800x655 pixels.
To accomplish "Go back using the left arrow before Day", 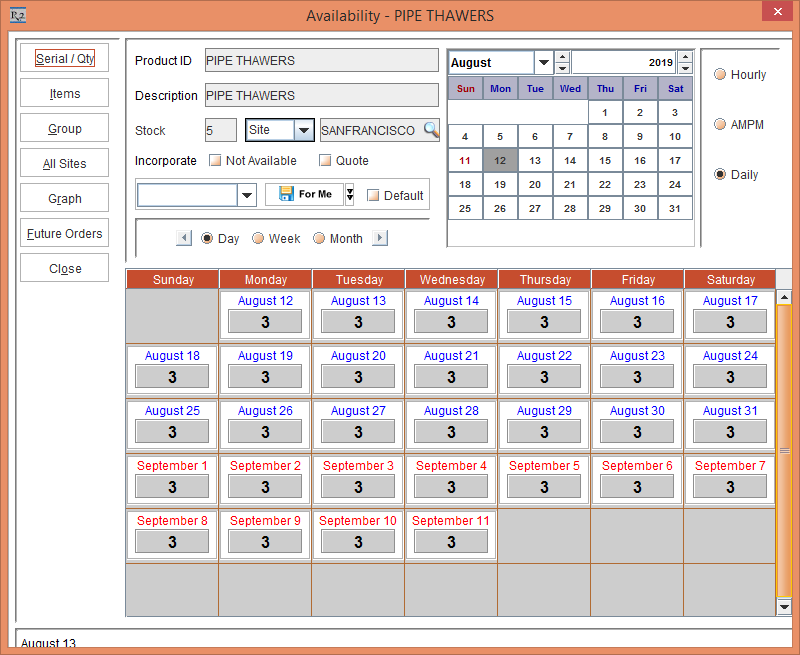I will [184, 238].
